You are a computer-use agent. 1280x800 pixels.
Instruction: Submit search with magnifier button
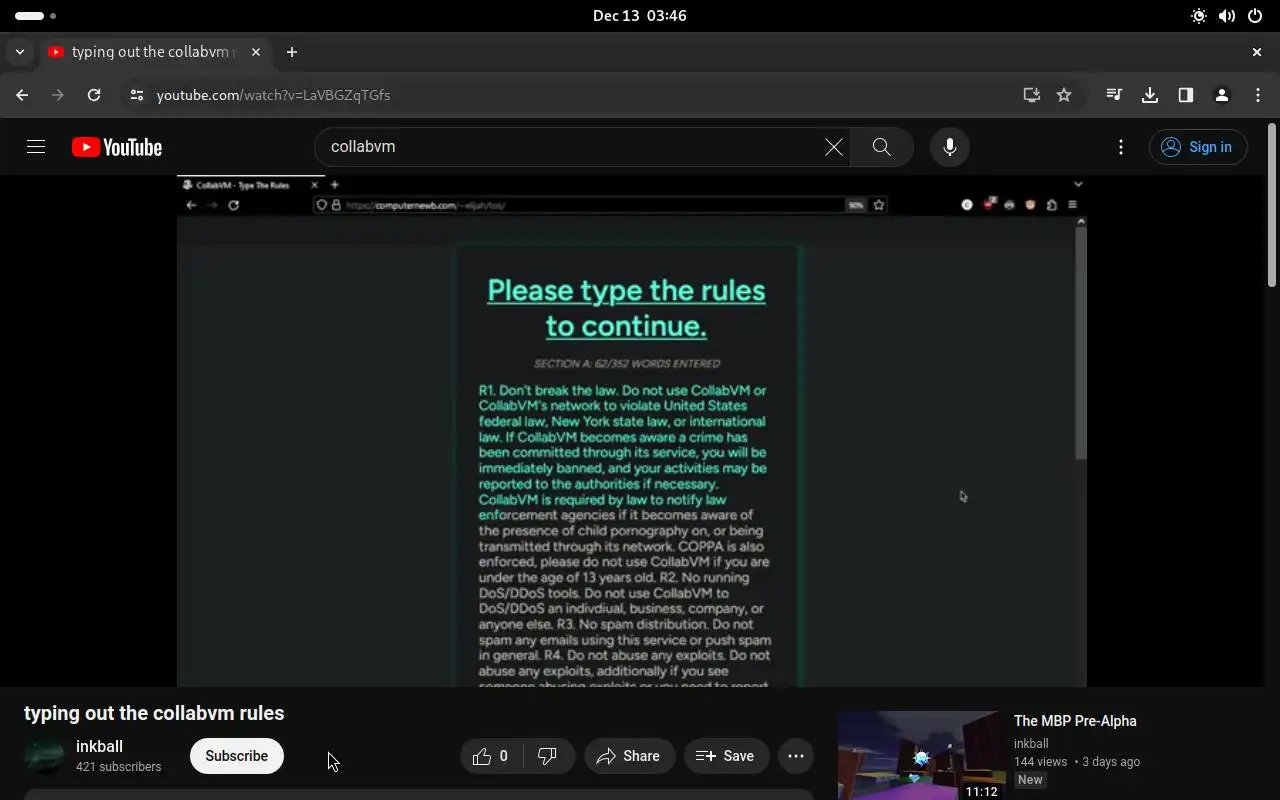click(x=881, y=147)
